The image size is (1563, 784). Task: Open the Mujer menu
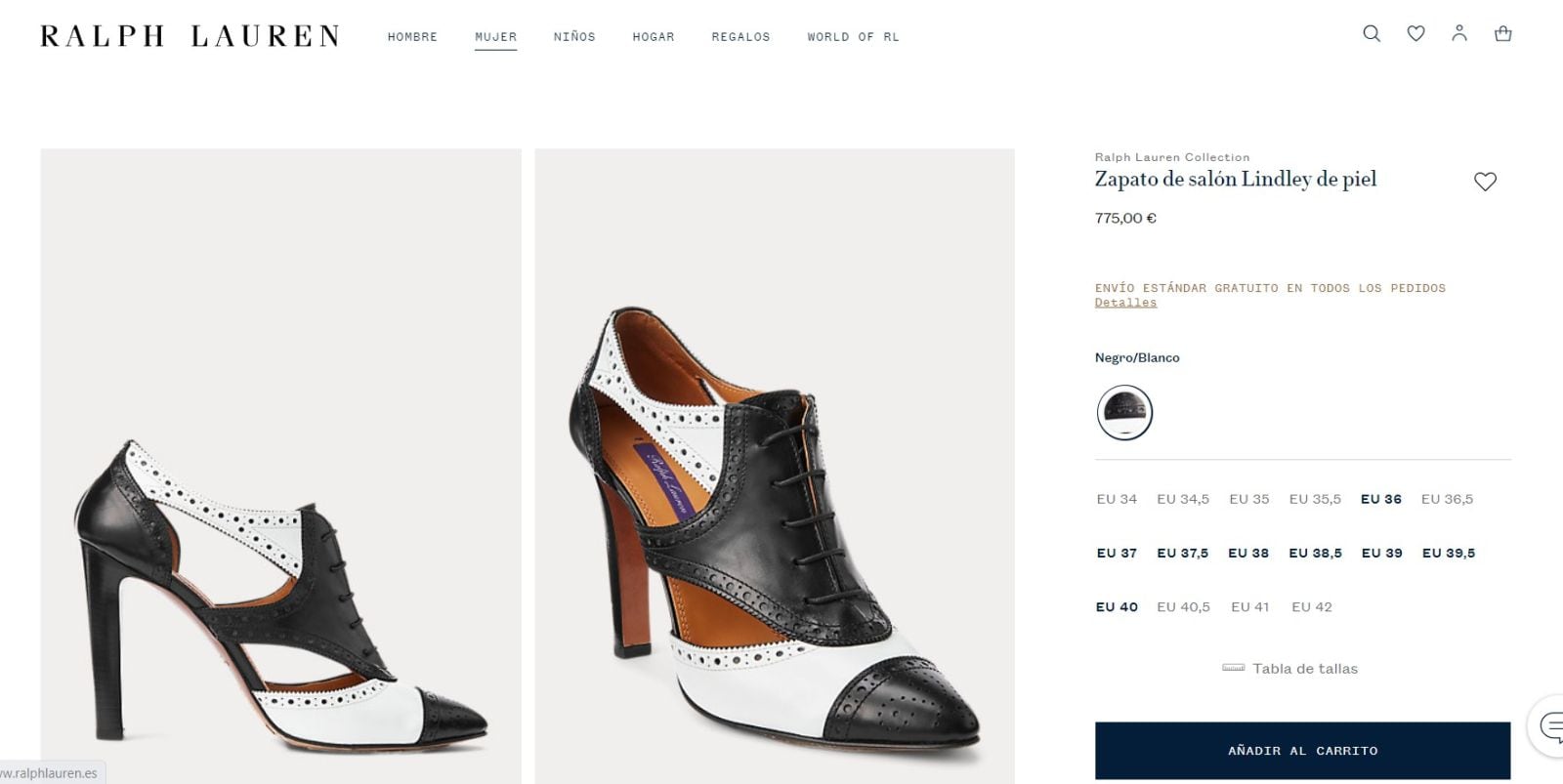pyautogui.click(x=495, y=37)
